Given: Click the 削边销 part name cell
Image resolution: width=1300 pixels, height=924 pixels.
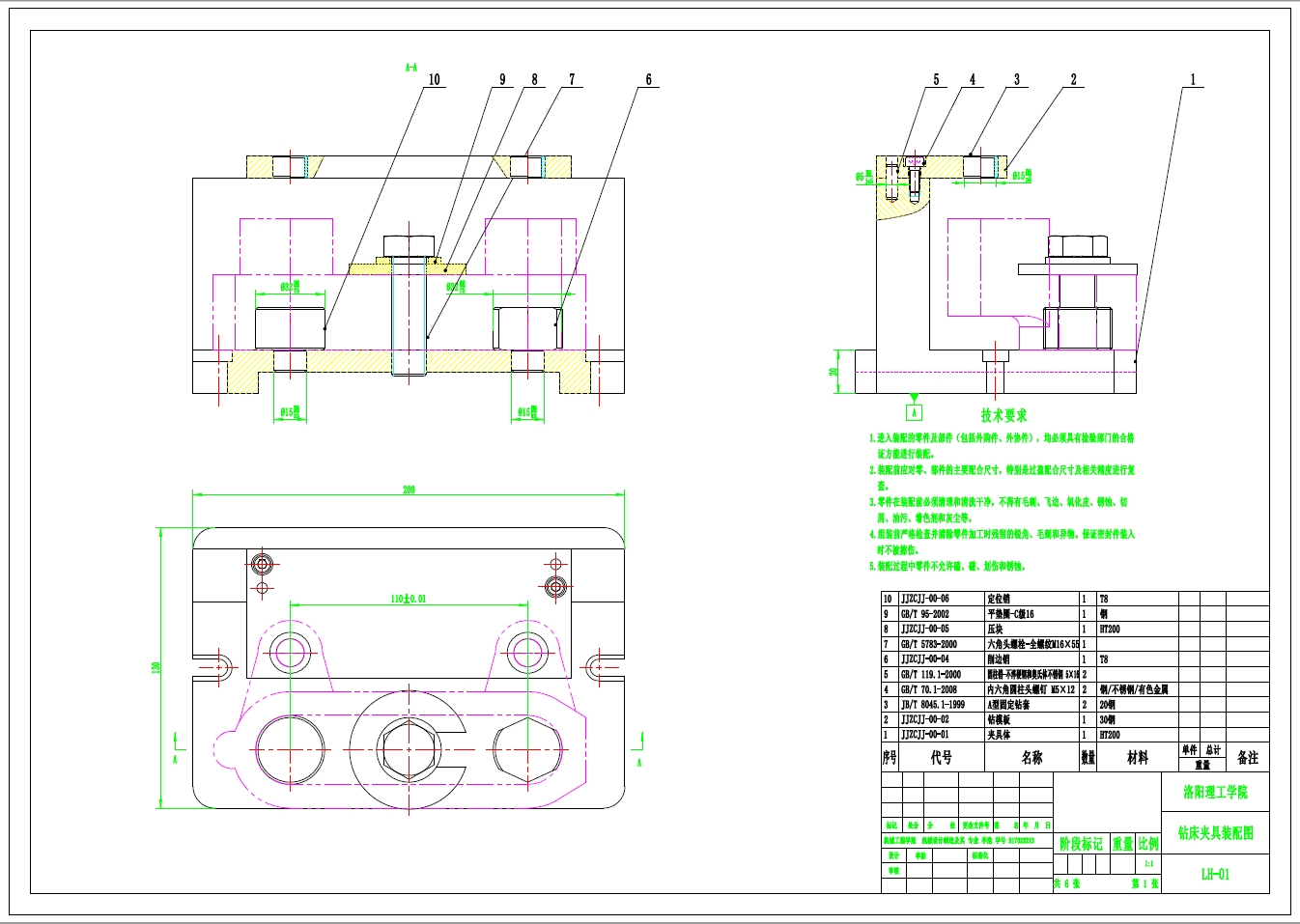Looking at the screenshot, I should (x=998, y=659).
